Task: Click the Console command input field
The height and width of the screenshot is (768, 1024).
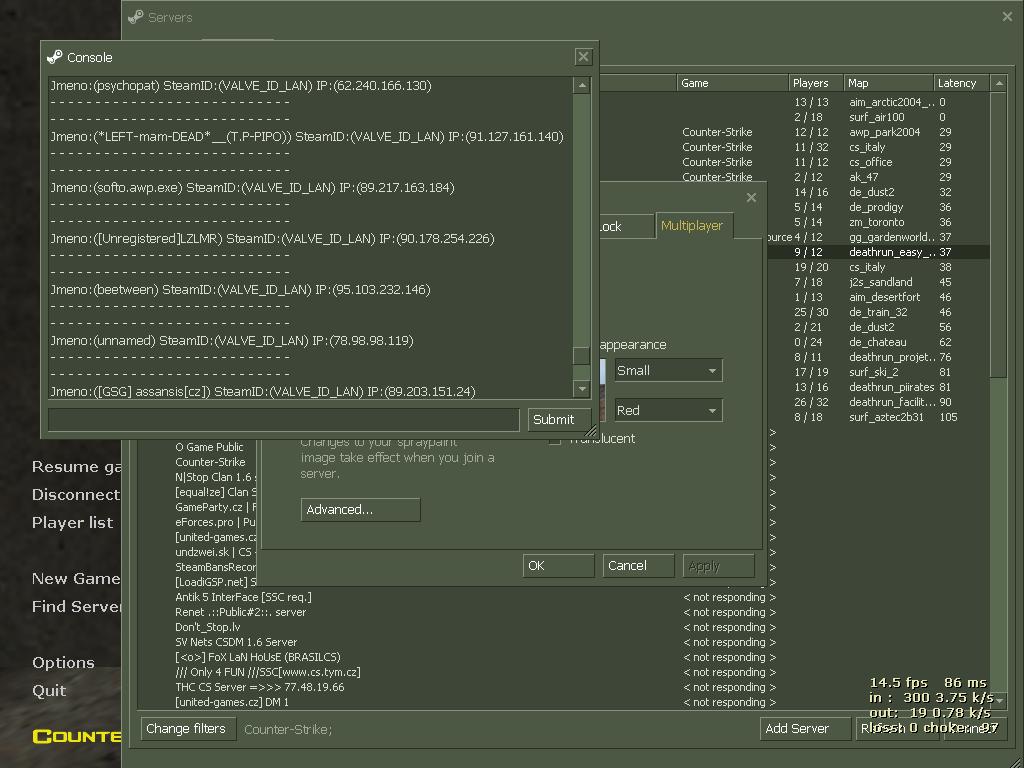Action: point(283,419)
